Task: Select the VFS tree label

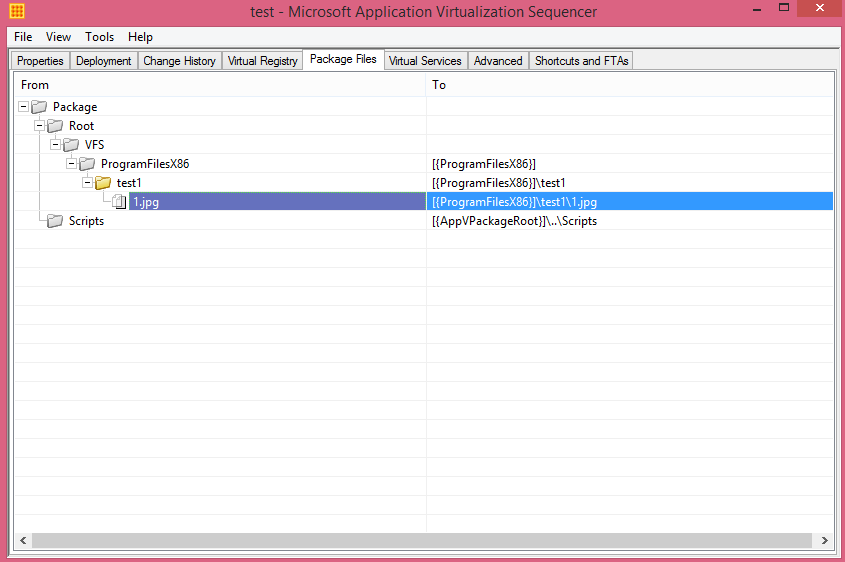Action: (x=94, y=144)
